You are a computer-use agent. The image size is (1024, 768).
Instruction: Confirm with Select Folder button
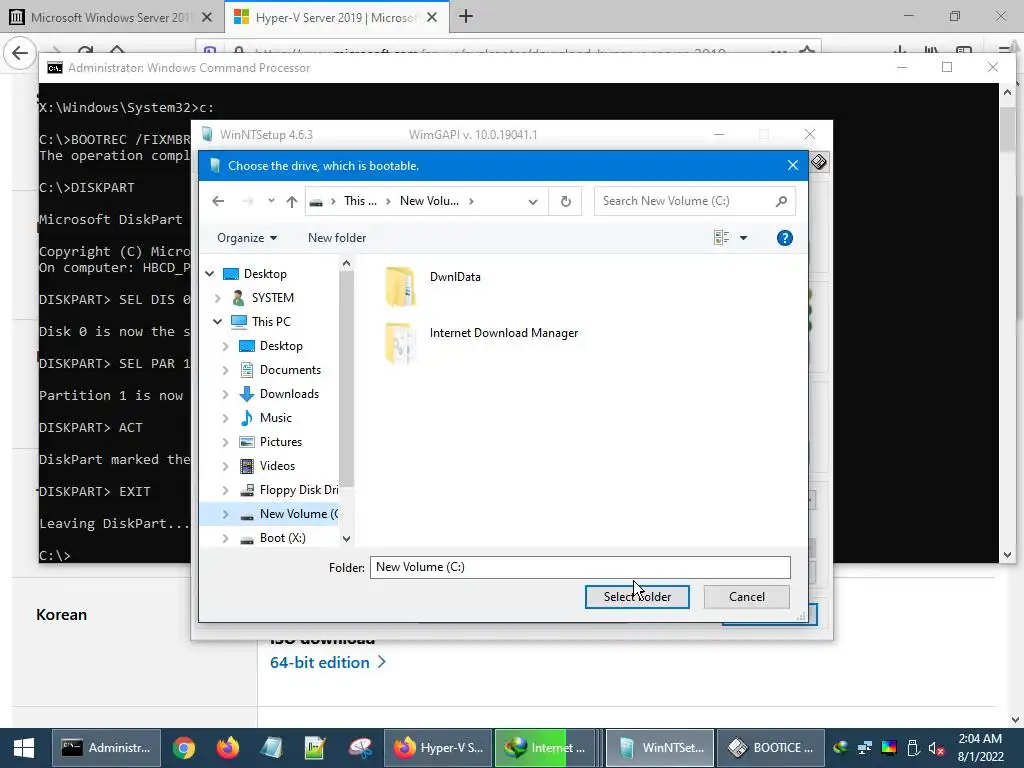637,597
